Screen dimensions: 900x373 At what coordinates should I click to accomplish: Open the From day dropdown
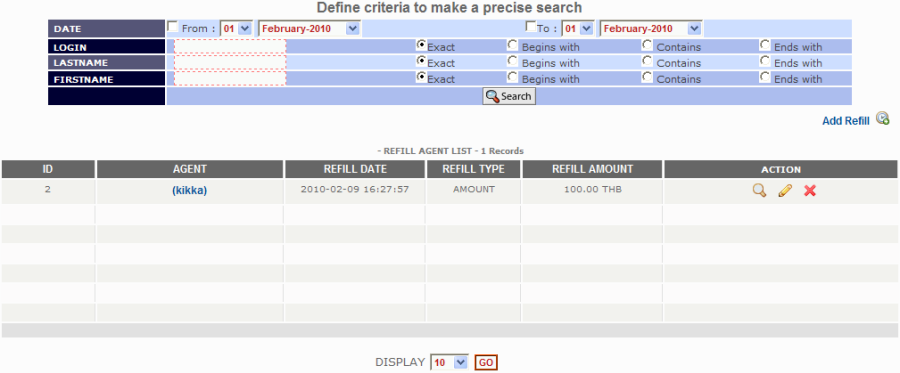point(236,28)
